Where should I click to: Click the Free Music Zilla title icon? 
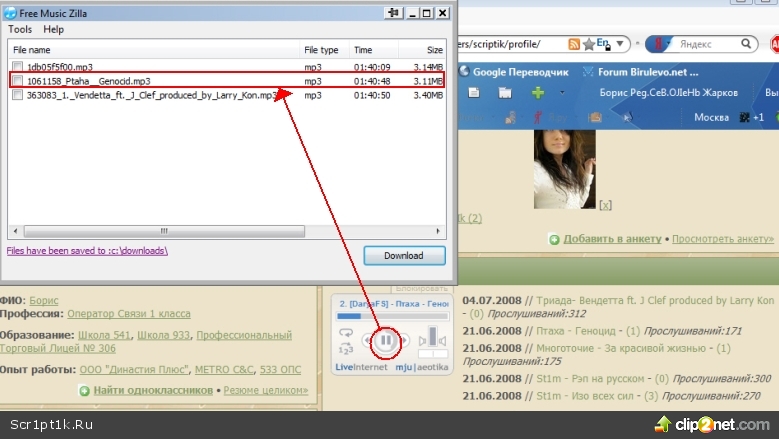coord(10,13)
